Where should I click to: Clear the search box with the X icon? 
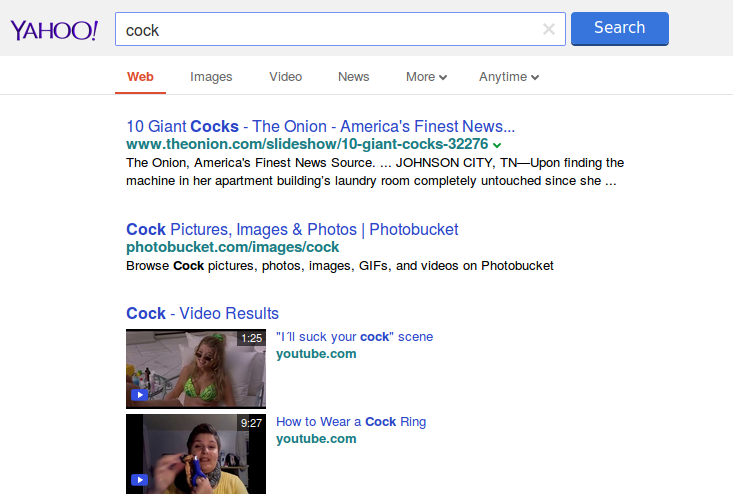coord(548,29)
